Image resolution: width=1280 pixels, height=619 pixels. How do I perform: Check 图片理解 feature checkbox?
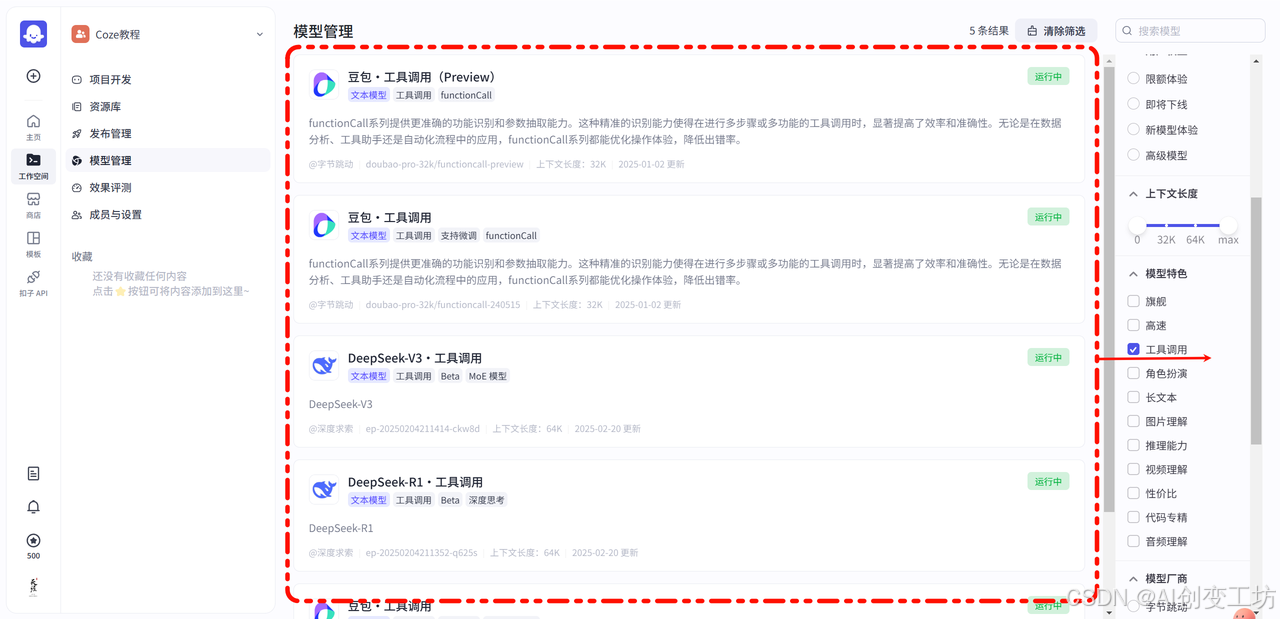pos(1133,421)
